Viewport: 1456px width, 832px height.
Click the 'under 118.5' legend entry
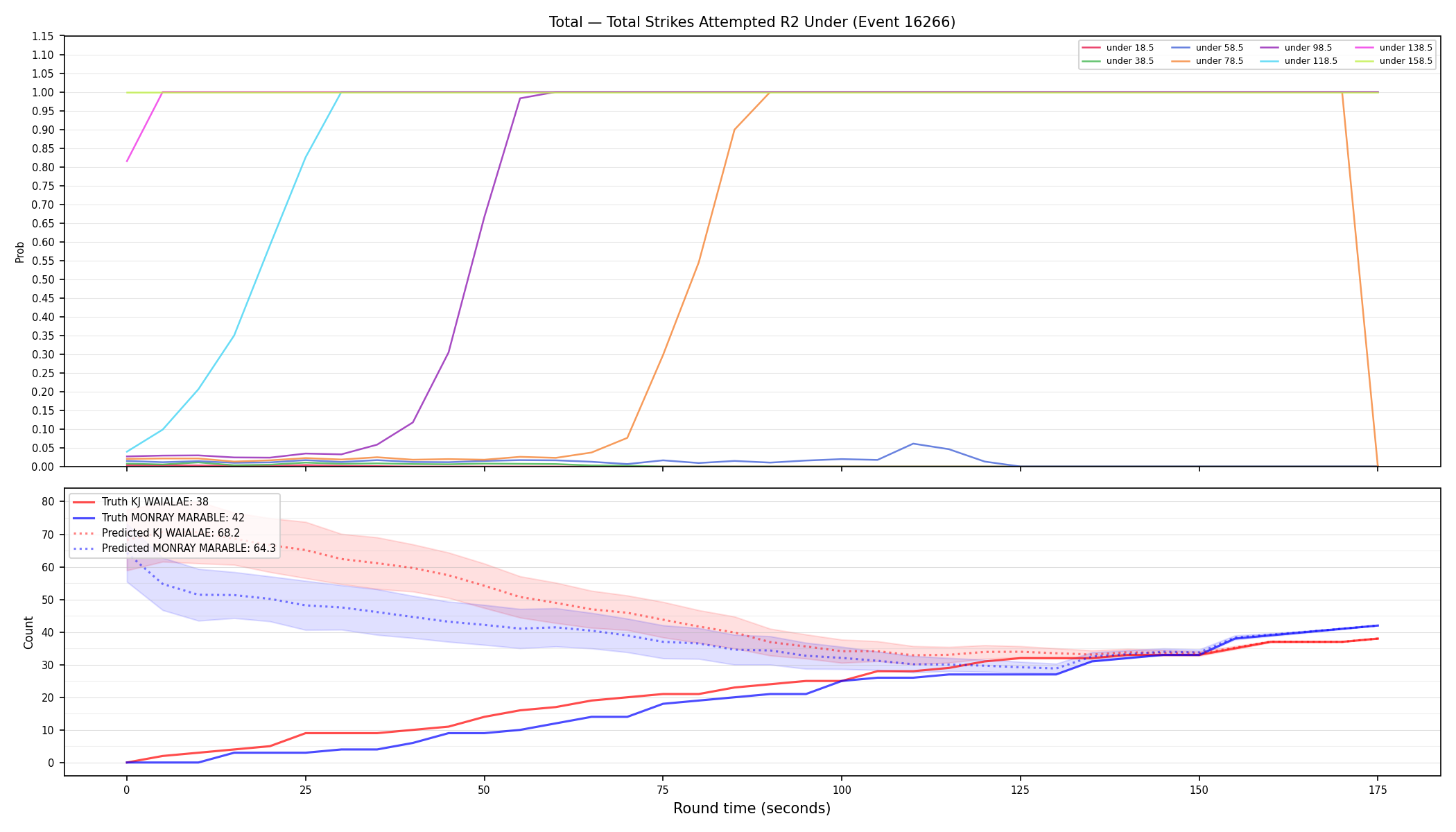click(x=1299, y=61)
